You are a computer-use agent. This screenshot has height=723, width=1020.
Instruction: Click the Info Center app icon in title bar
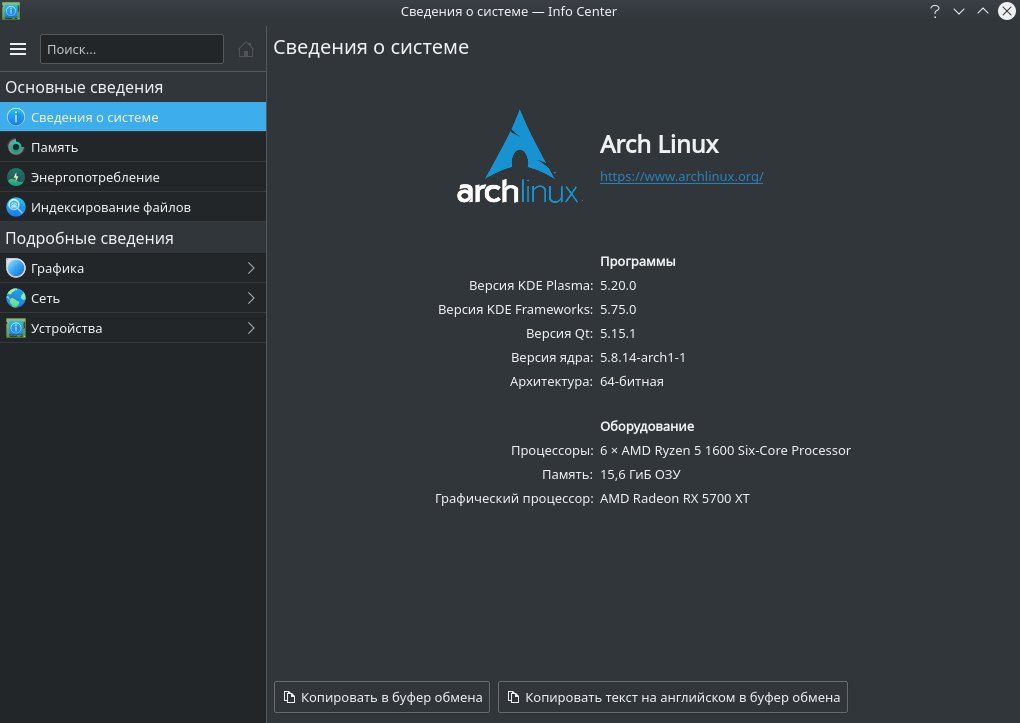tap(11, 10)
